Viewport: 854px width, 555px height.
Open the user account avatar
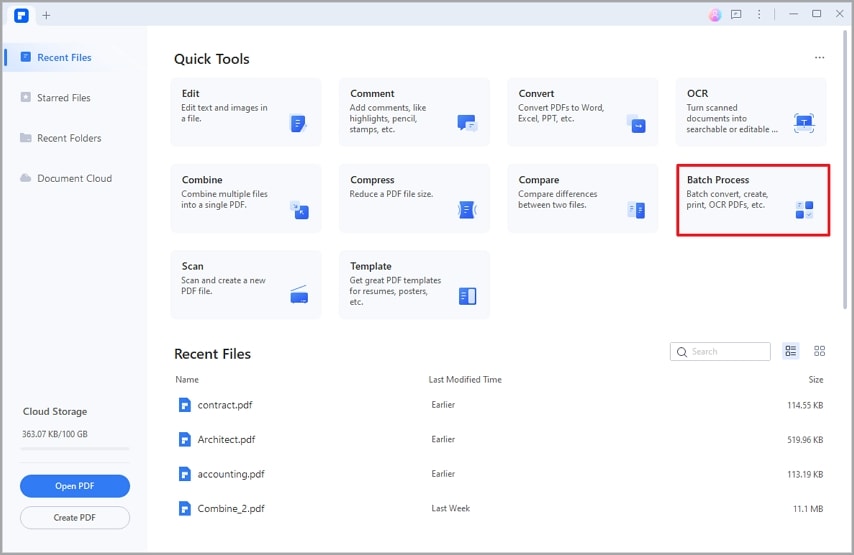click(715, 15)
